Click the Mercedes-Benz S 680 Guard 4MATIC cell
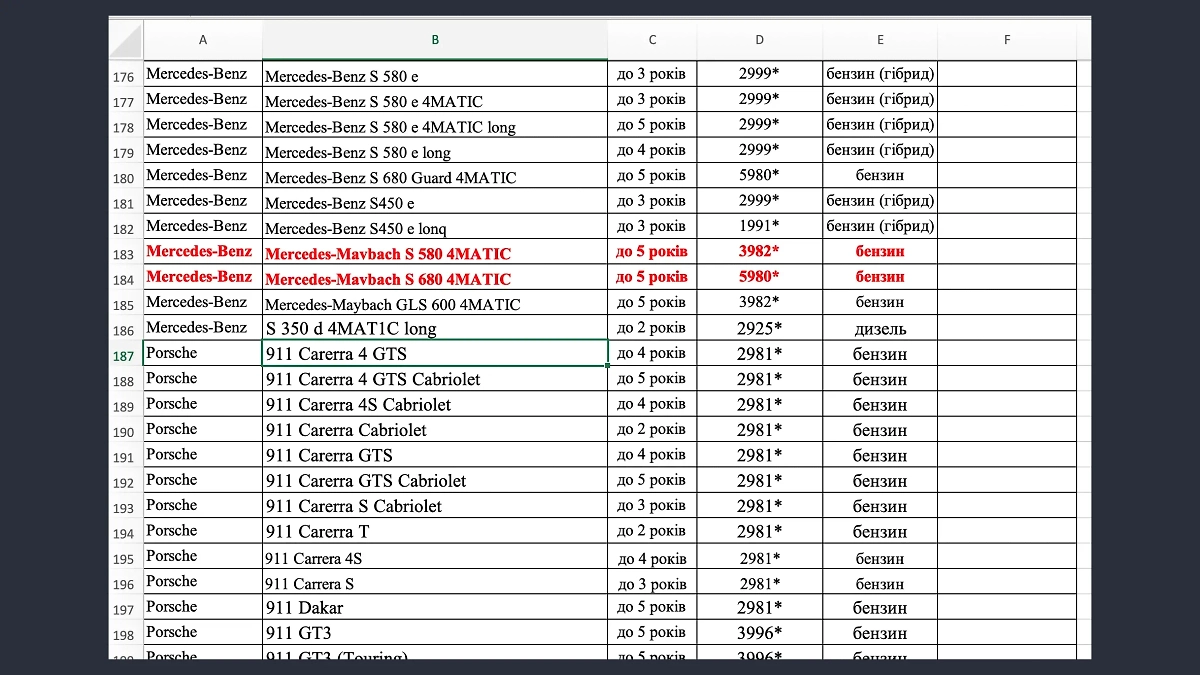Screen dimensions: 1200x675 tap(435, 178)
